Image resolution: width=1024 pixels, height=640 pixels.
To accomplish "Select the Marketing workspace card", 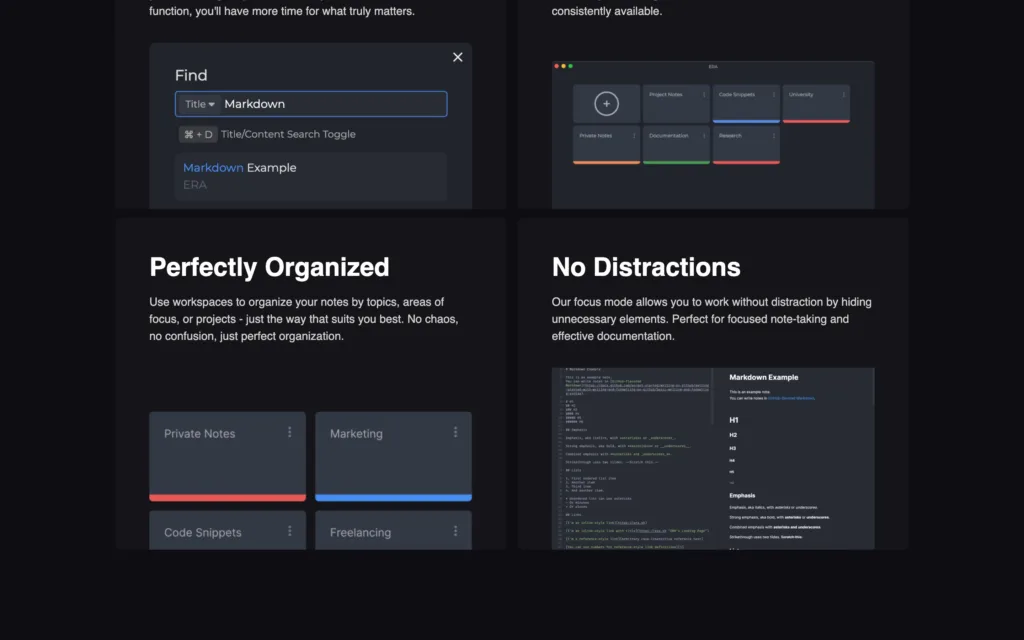I will [x=393, y=456].
